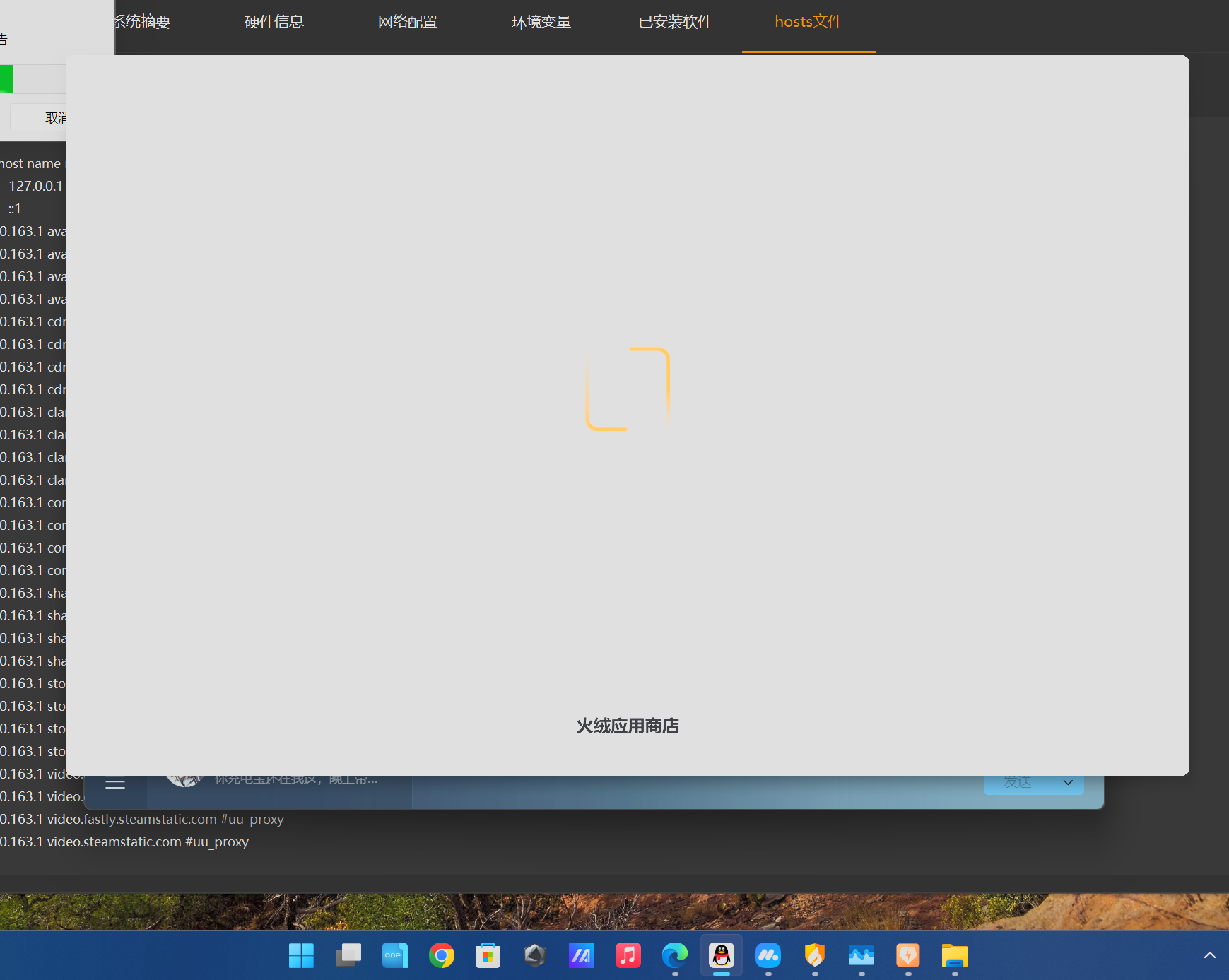Image resolution: width=1229 pixels, height=980 pixels.
Task: Click the '0.163.1 video.steamstatic.com #uu_proxy' line
Action: coord(124,842)
